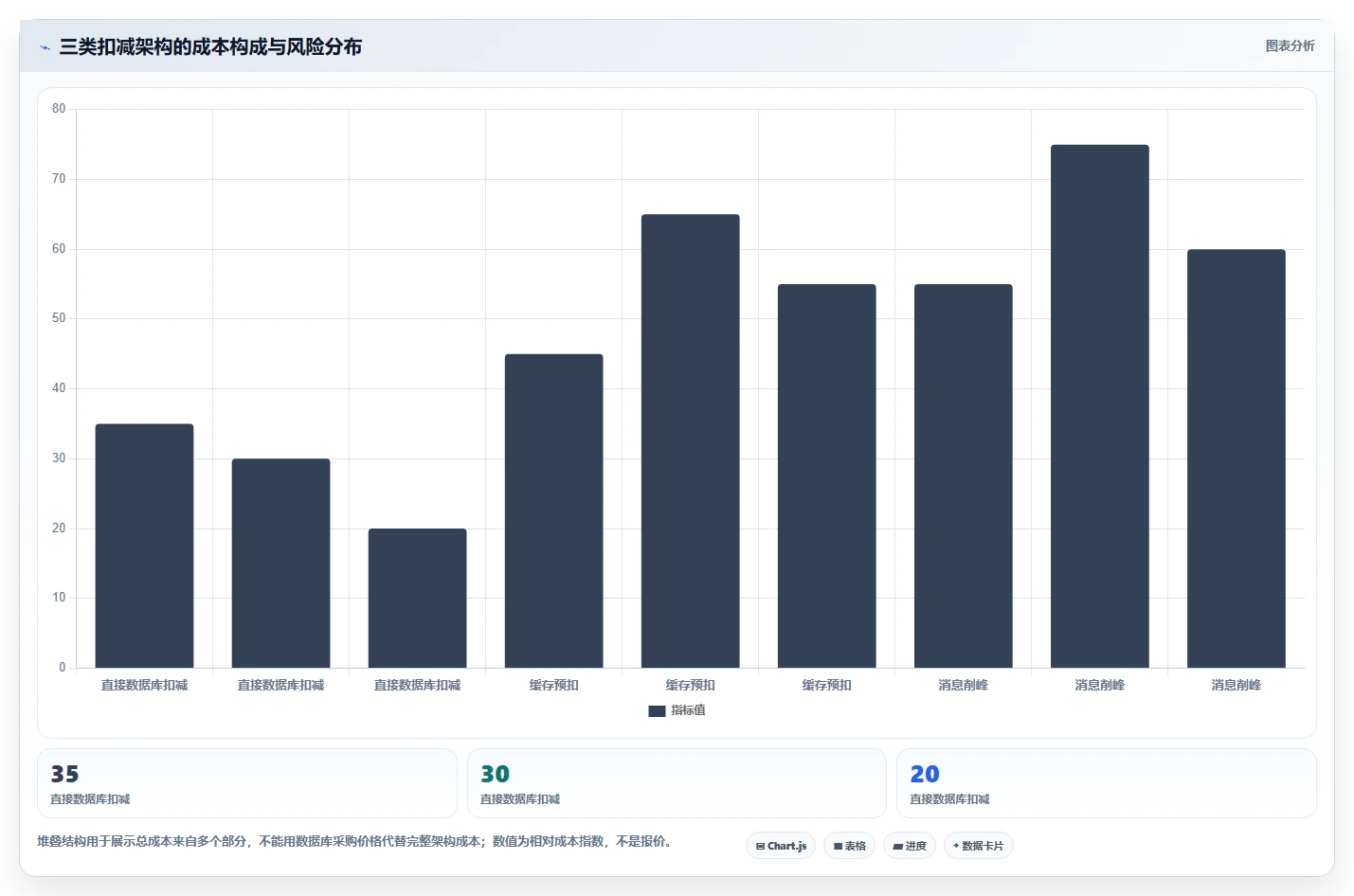Screen dimensions: 1354x896
Task: Click the y-axis tick label 50
Action: point(59,318)
